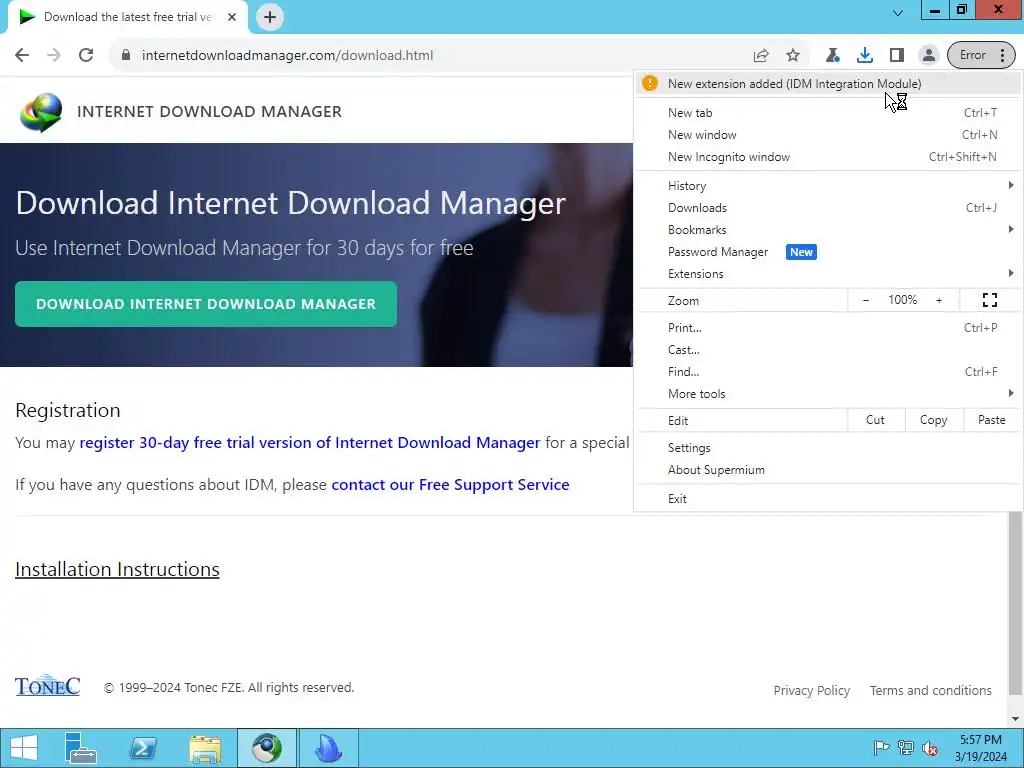
Task: Open contact our Free Support Service link
Action: point(450,485)
